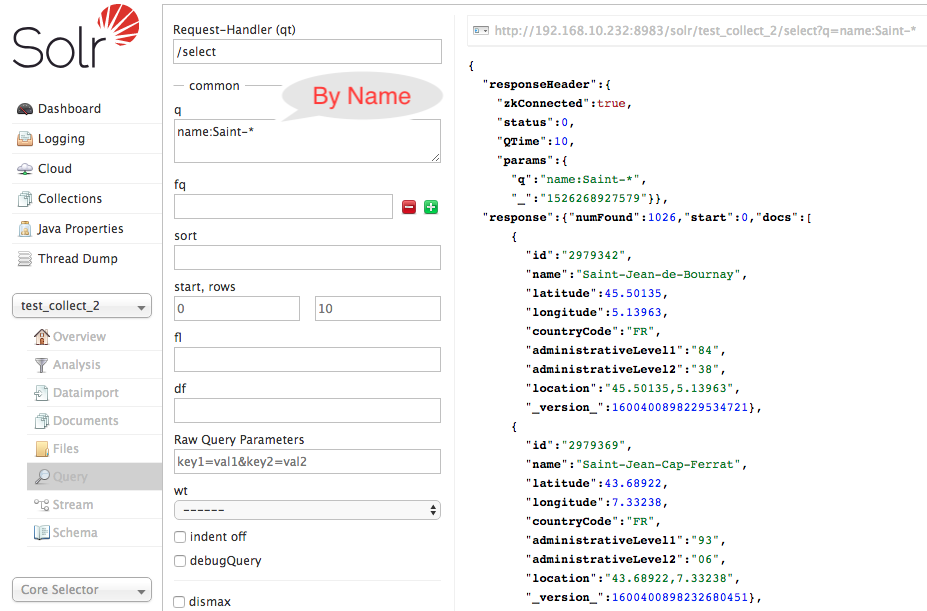Screen dimensions: 927x611
Task: Open the collection Documents link
Action: (x=86, y=421)
